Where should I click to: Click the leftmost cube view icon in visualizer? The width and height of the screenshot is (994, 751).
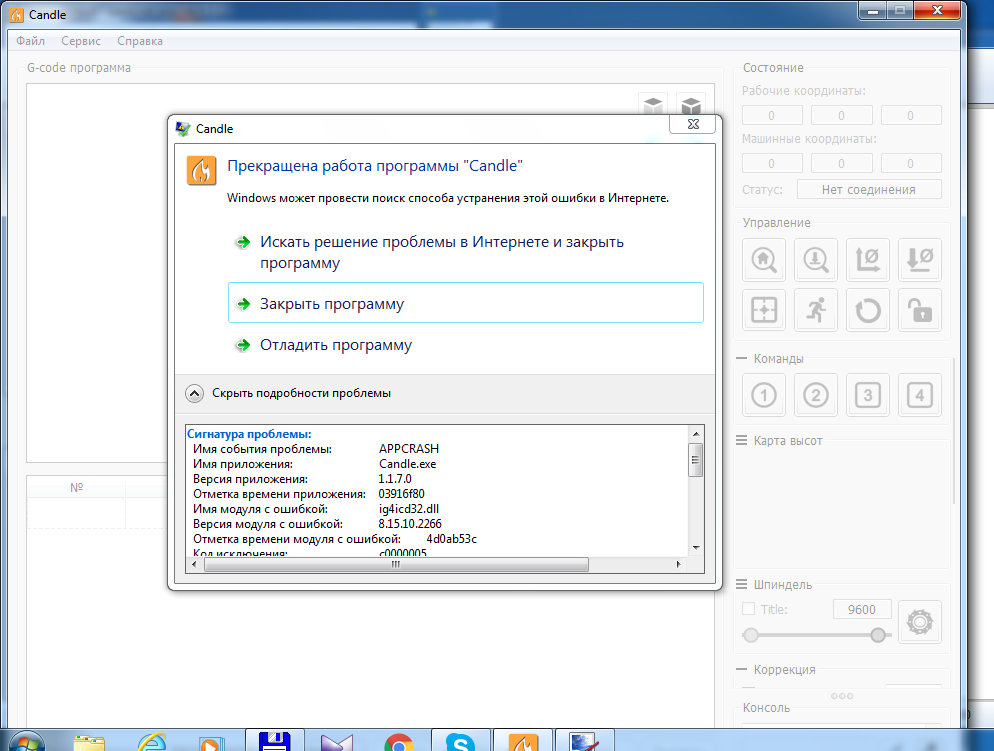click(653, 105)
